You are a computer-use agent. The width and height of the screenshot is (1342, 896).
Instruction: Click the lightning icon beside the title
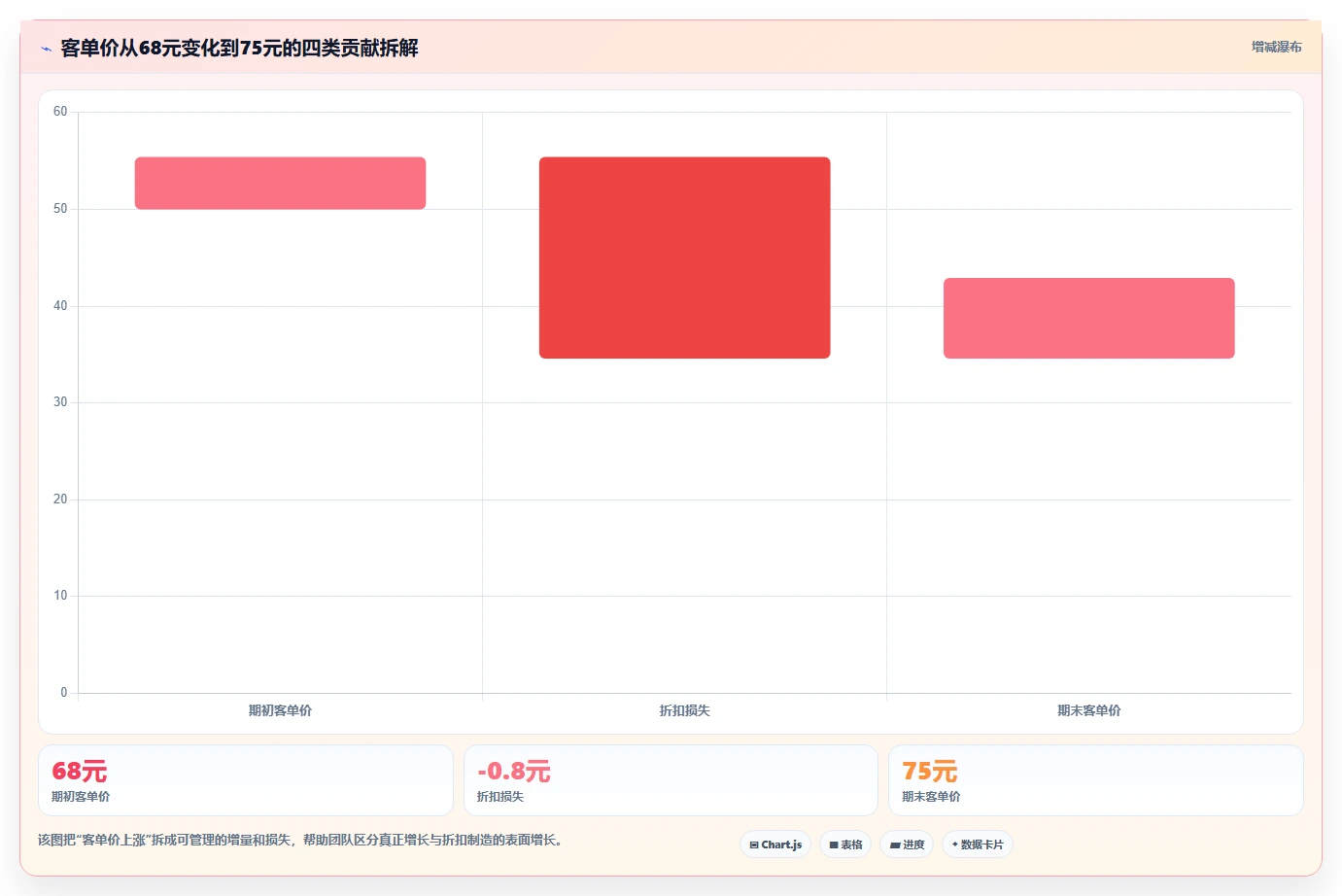46,49
